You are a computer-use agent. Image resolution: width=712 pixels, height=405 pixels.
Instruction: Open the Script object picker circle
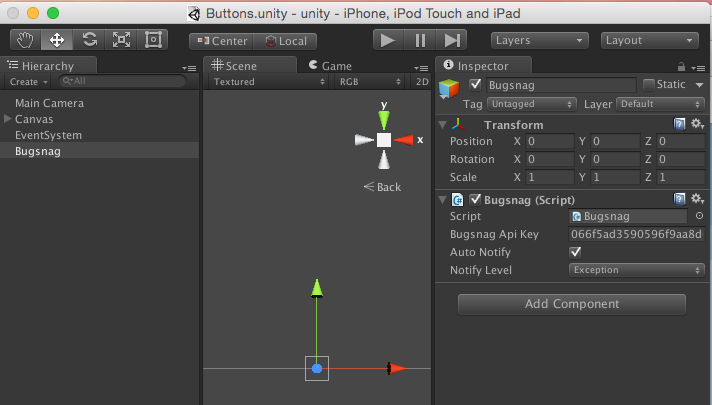point(699,216)
